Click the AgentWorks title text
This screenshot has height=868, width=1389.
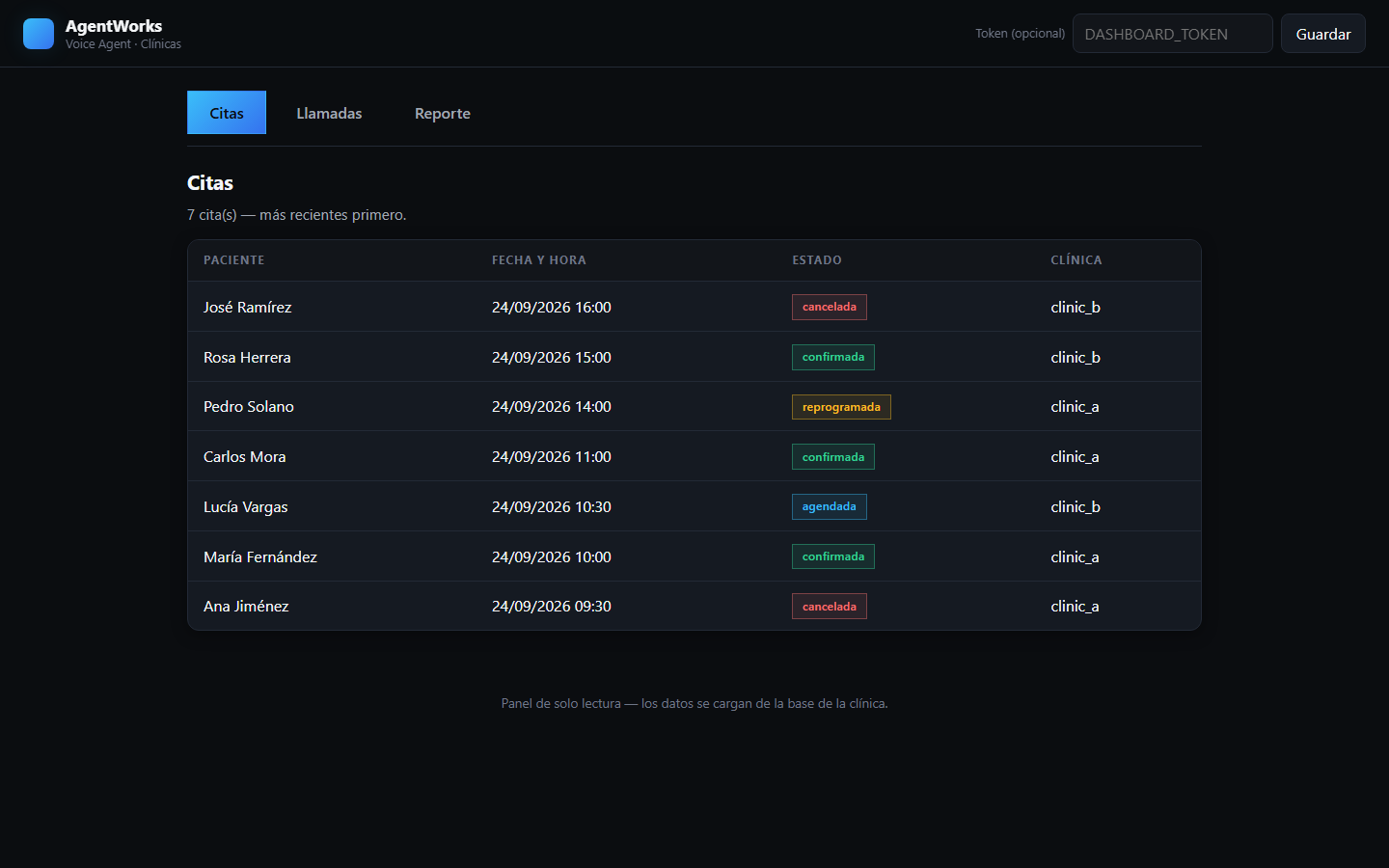(x=114, y=26)
